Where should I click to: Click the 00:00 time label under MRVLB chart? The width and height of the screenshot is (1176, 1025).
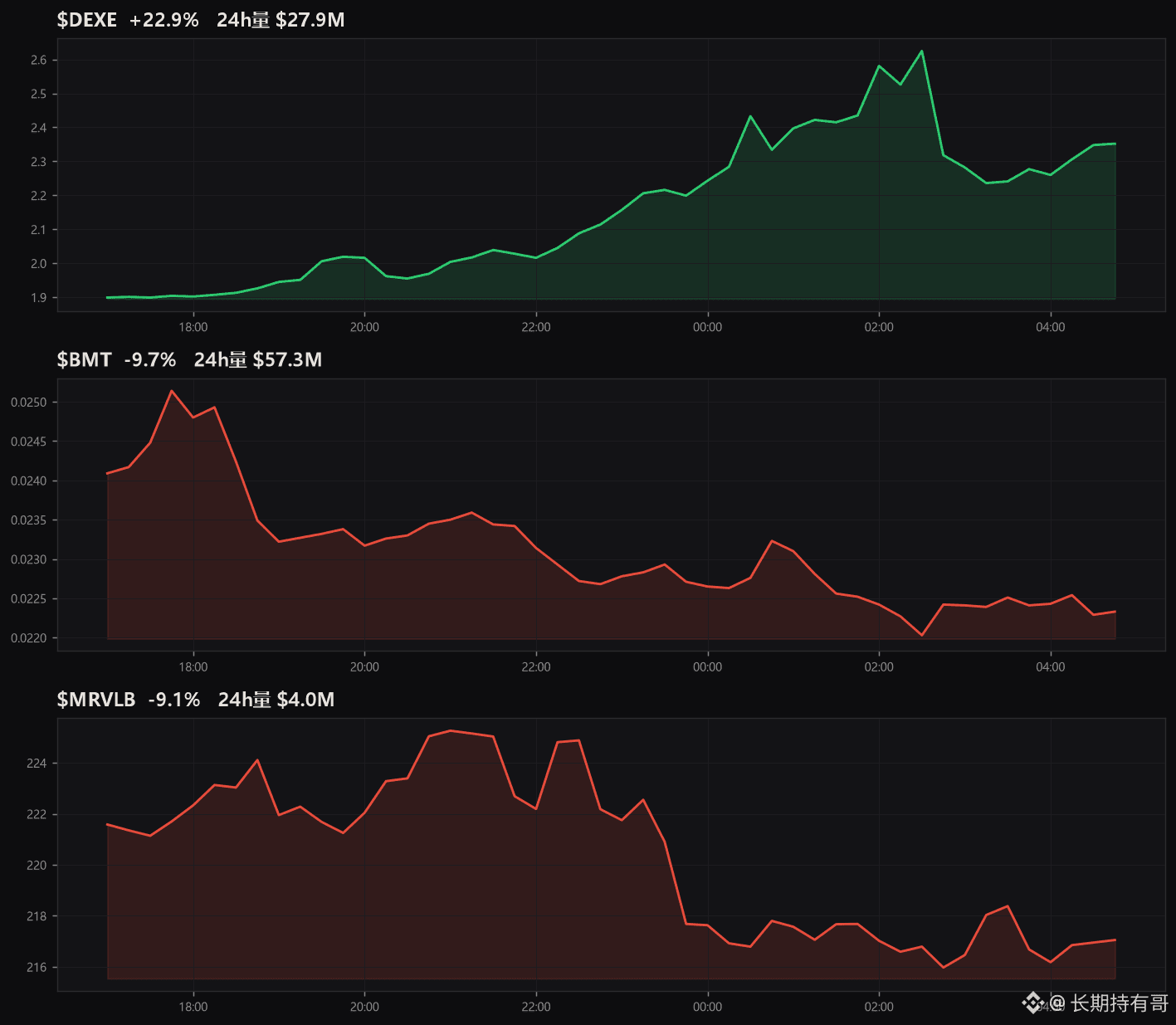pyautogui.click(x=708, y=1007)
